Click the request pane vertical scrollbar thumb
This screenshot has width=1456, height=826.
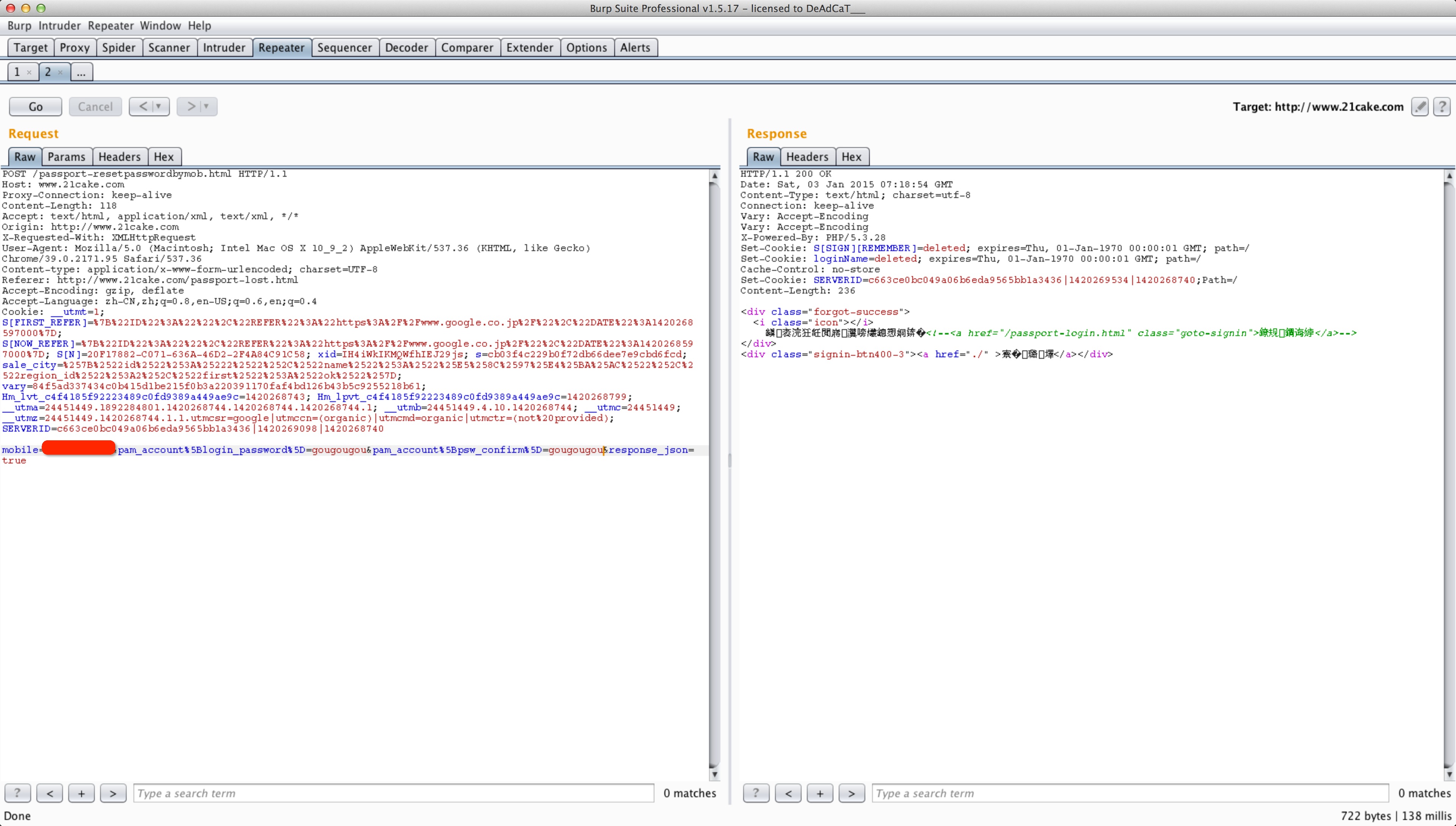pyautogui.click(x=715, y=475)
